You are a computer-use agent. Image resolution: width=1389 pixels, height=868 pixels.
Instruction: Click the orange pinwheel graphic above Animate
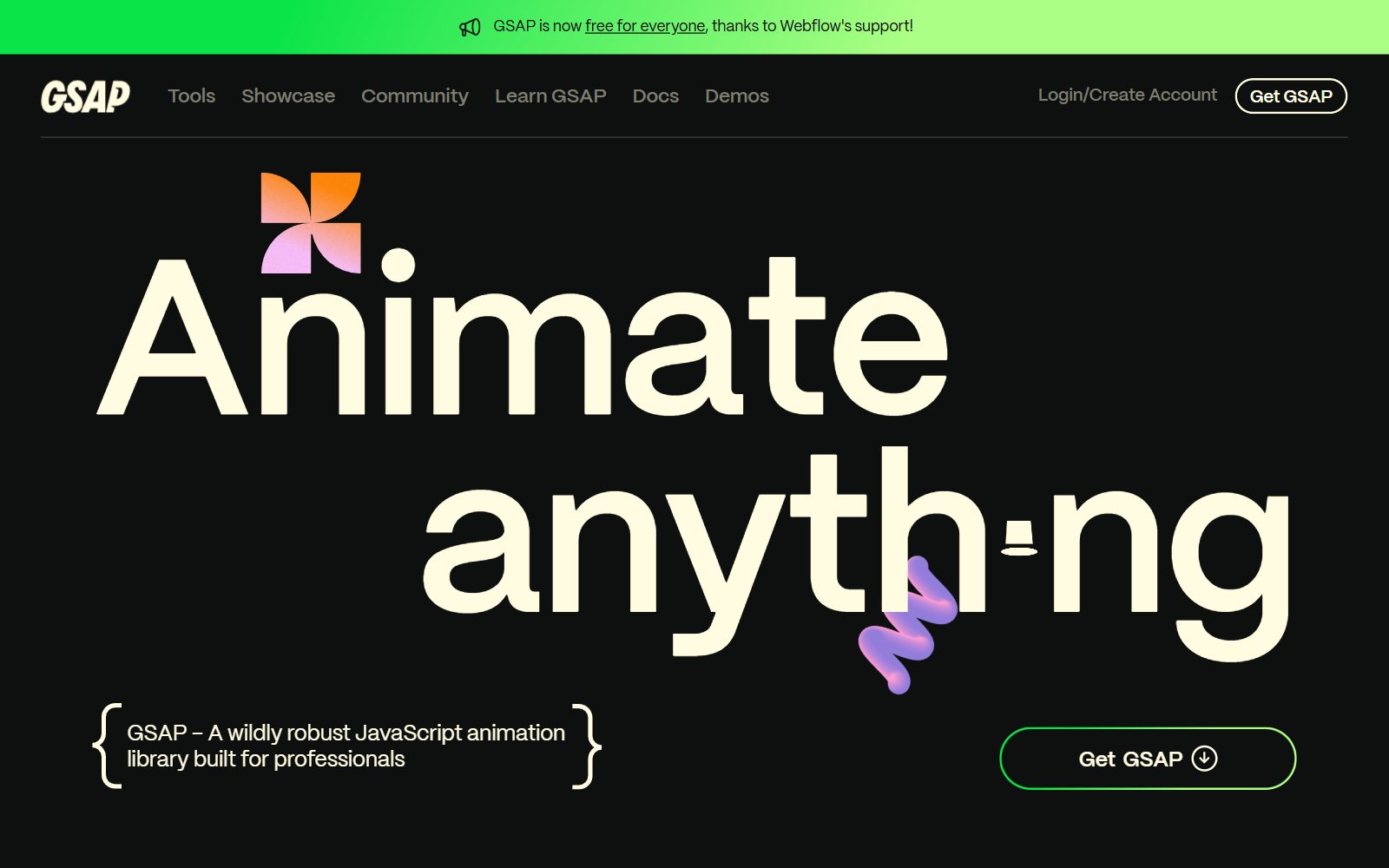pyautogui.click(x=311, y=223)
